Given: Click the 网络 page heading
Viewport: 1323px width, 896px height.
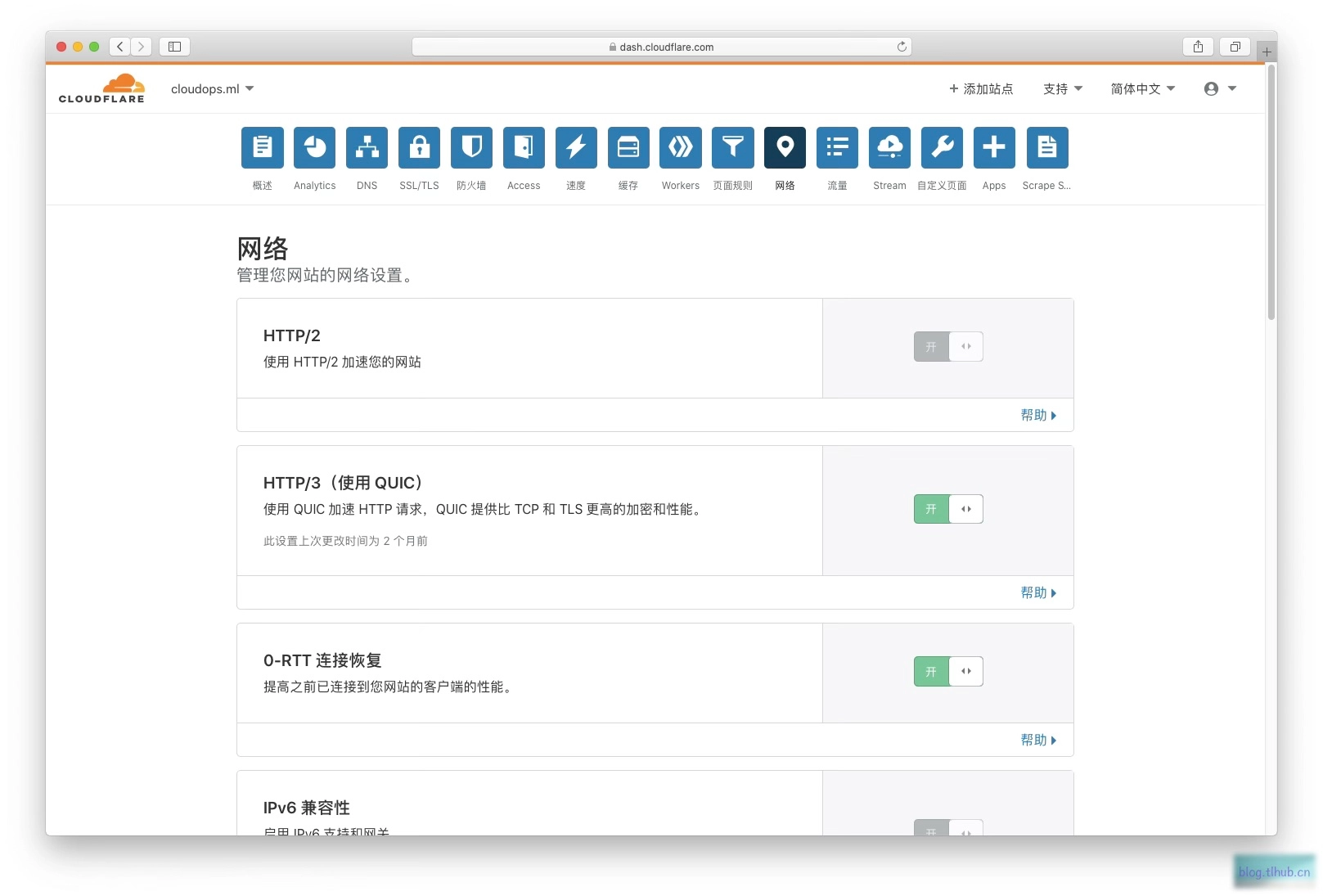Looking at the screenshot, I should coord(263,248).
